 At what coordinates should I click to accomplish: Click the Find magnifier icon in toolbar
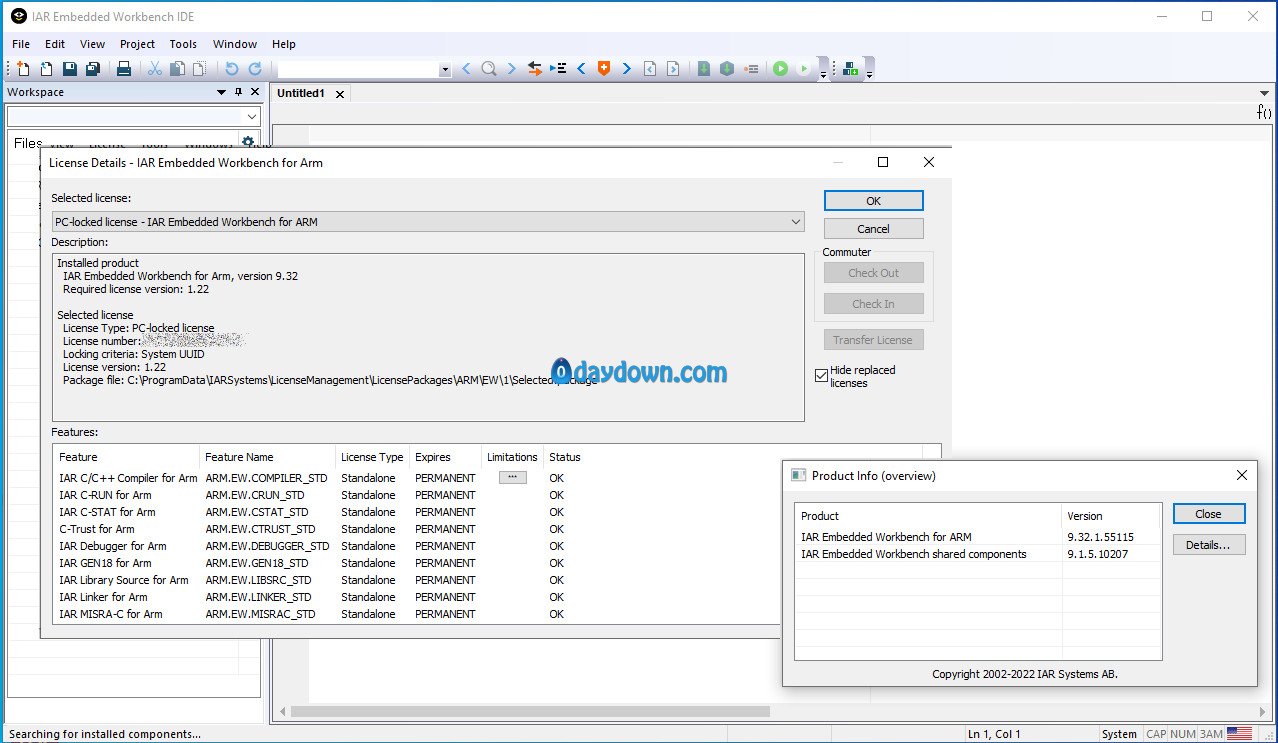point(489,69)
